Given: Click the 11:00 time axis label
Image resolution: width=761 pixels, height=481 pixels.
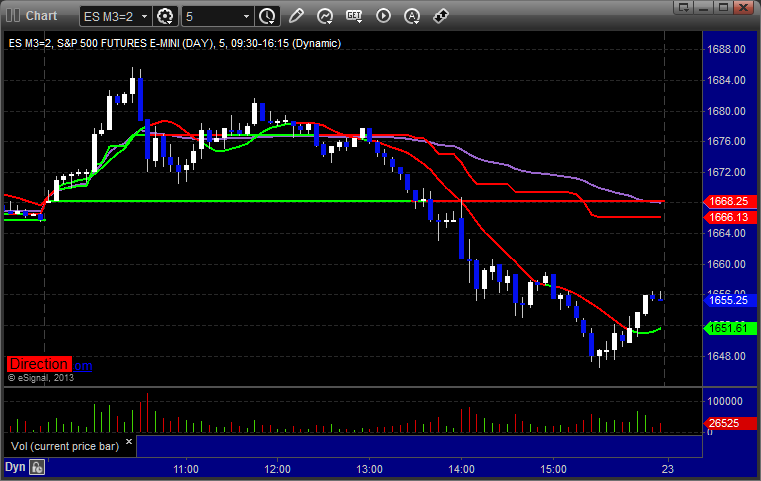Looking at the screenshot, I should tap(186, 469).
